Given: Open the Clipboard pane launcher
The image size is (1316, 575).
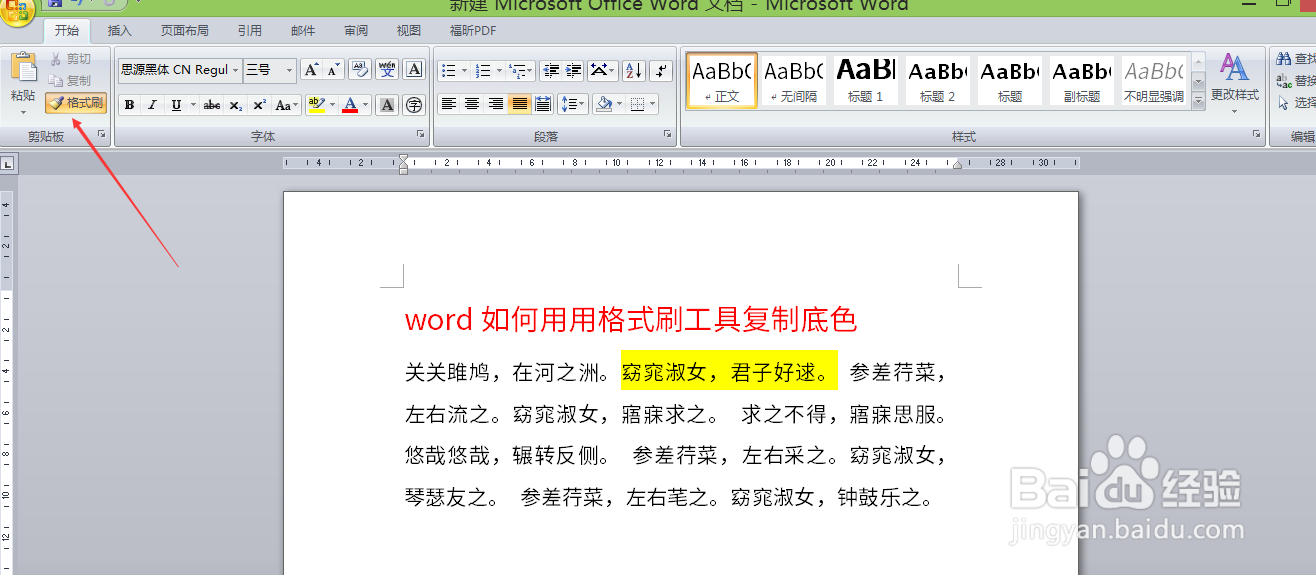Looking at the screenshot, I should pyautogui.click(x=102, y=135).
